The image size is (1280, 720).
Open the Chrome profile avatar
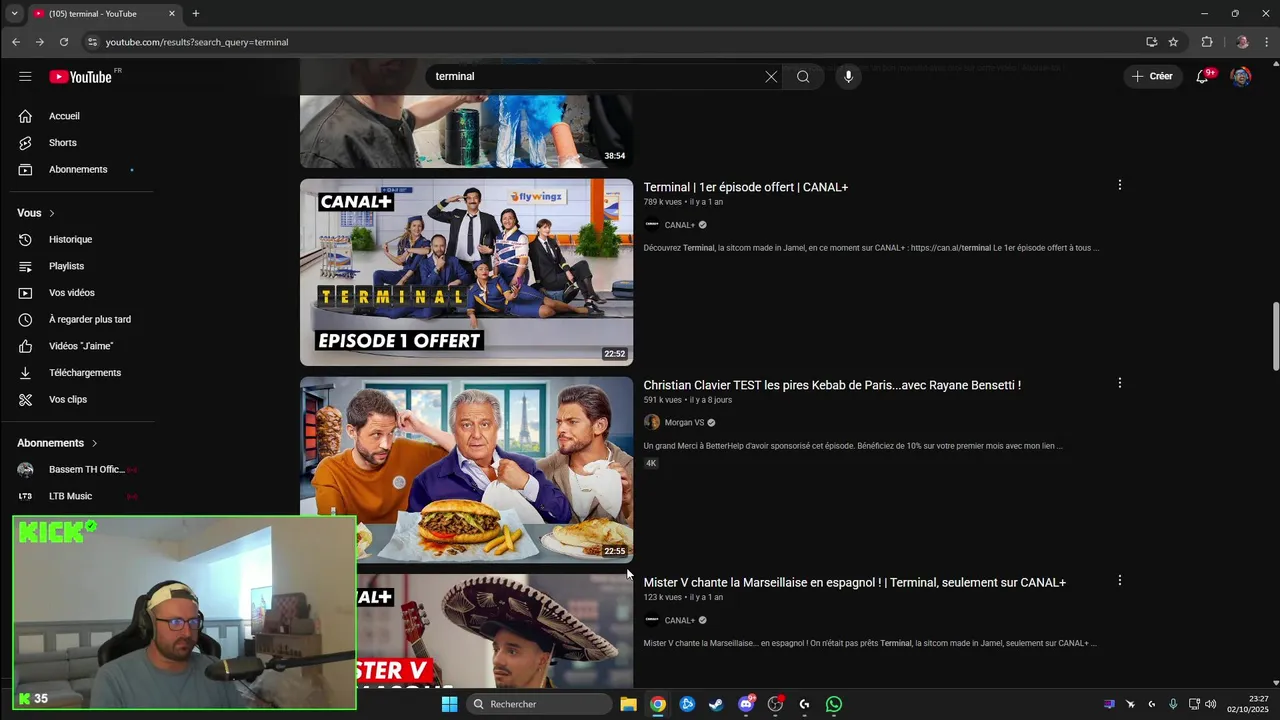pos(1242,42)
